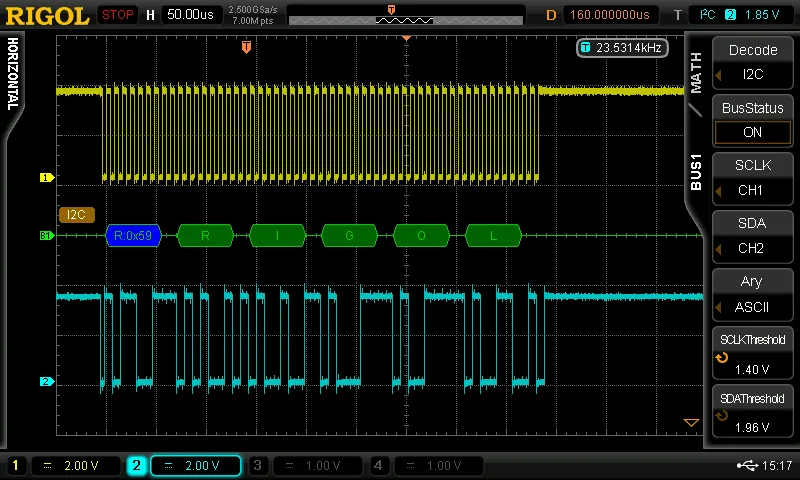Click the USB connection icon

point(747,465)
